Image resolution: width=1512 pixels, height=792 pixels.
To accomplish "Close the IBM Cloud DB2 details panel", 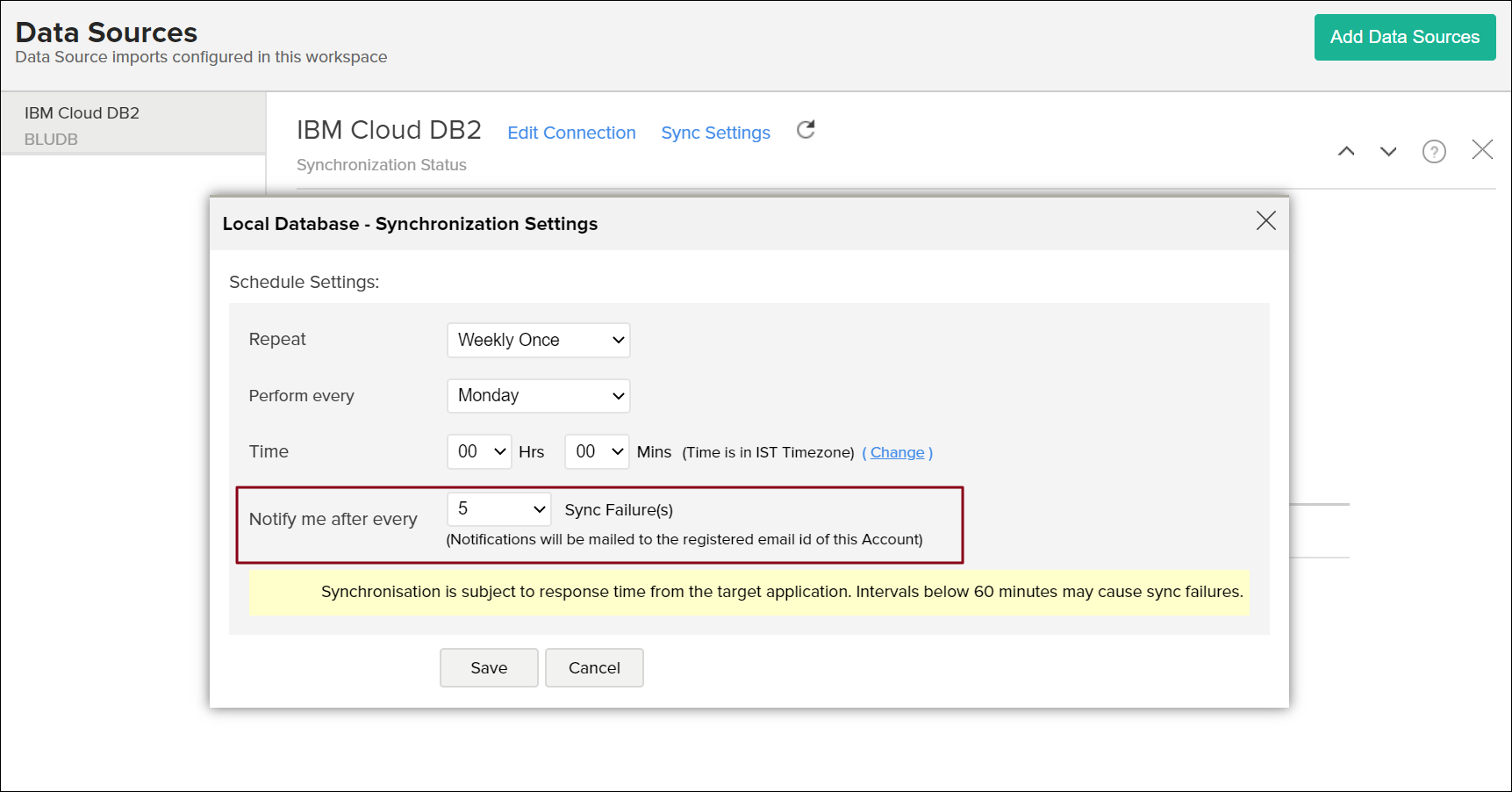I will [1481, 150].
